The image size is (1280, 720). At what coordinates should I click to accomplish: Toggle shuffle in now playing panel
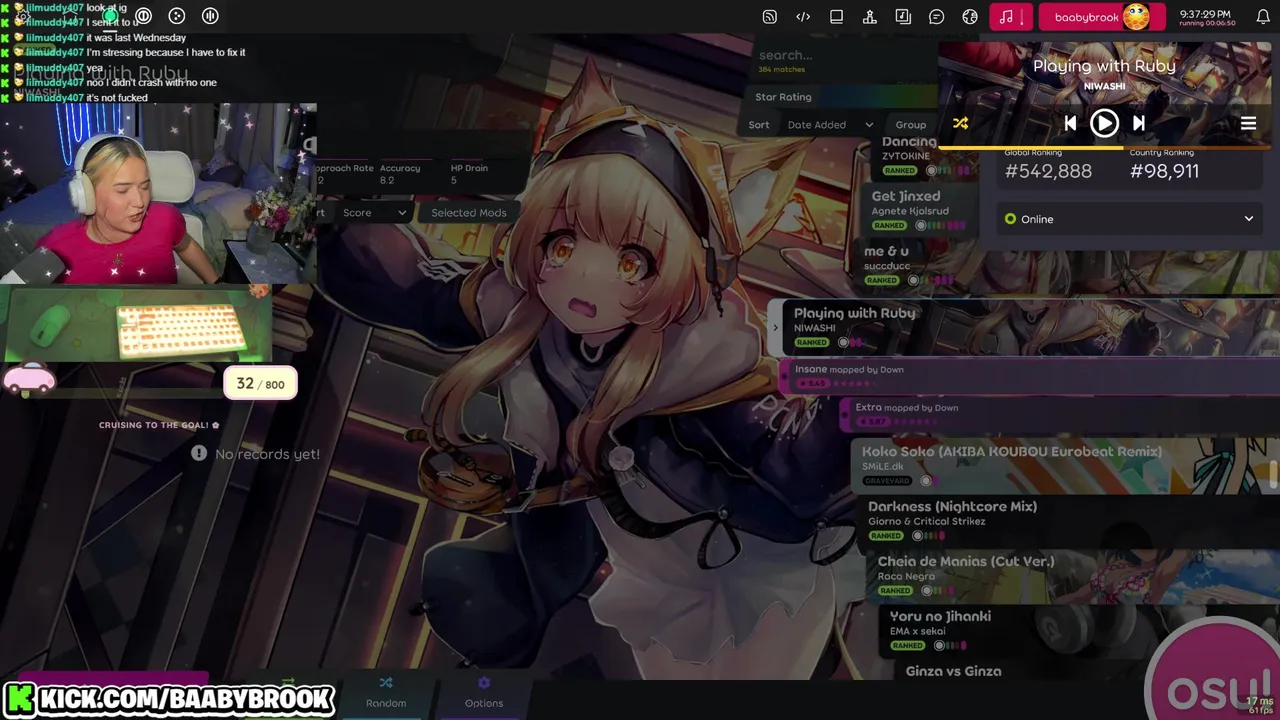tap(960, 123)
